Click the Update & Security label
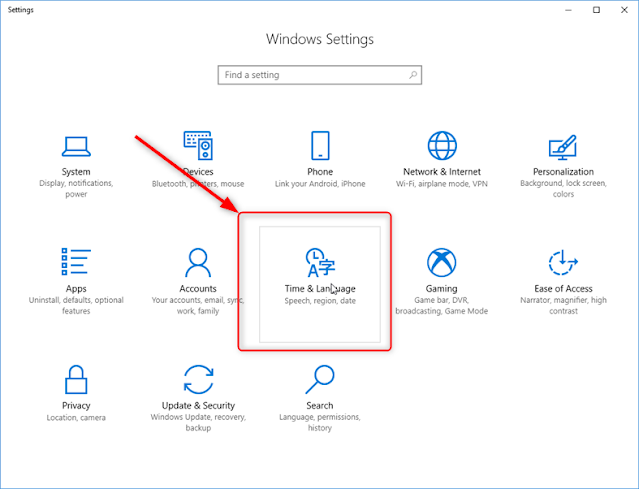 [x=198, y=405]
